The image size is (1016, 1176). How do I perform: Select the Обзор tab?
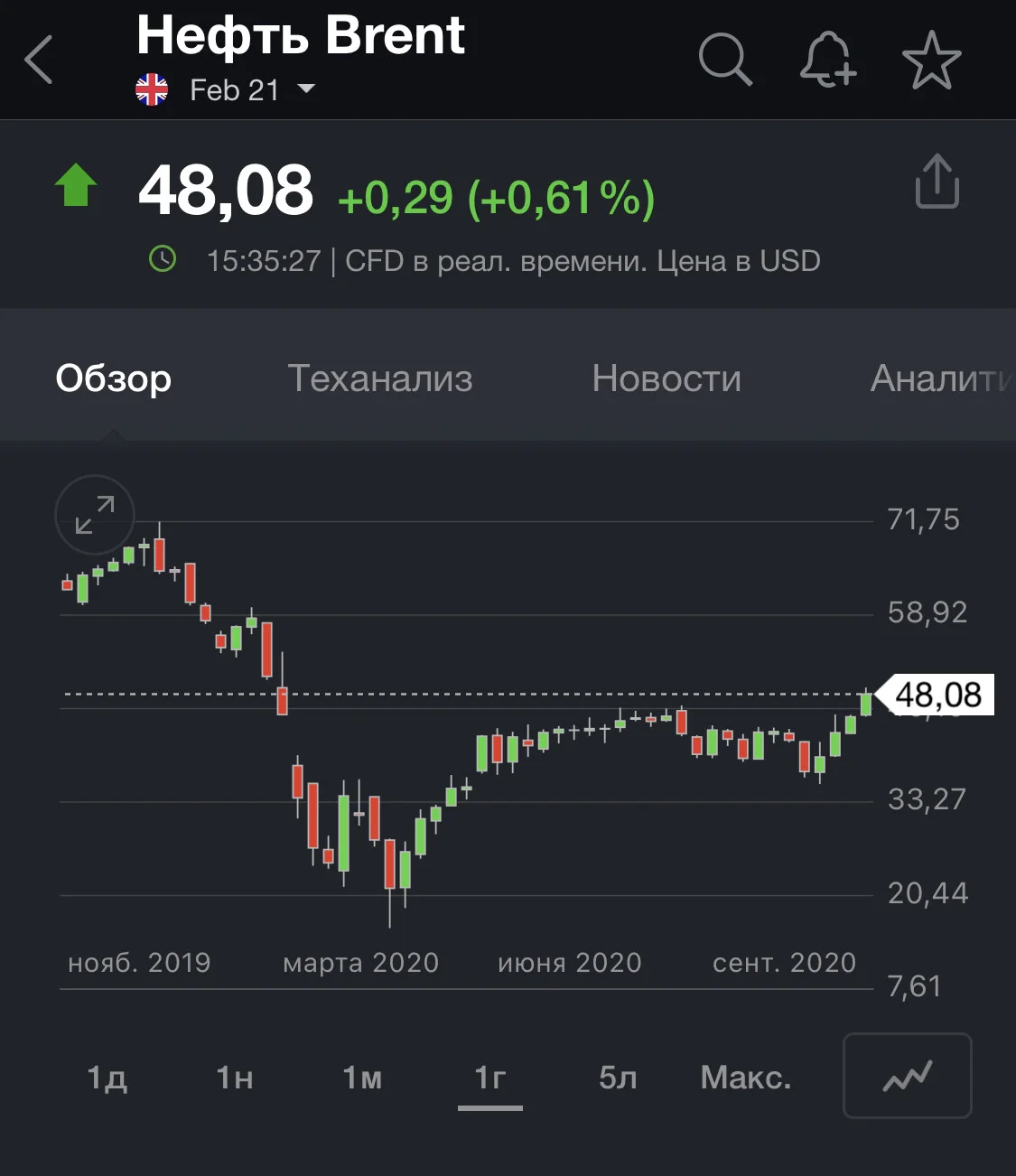(x=114, y=378)
